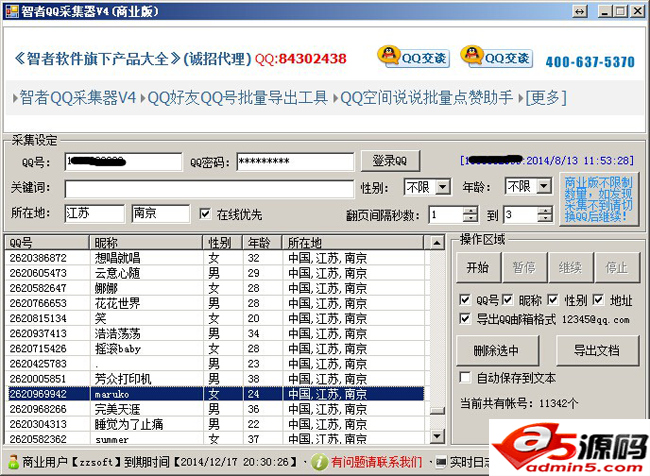Click the first QQ交谈 chat icon
This screenshot has width=650, height=476.
coord(413,57)
